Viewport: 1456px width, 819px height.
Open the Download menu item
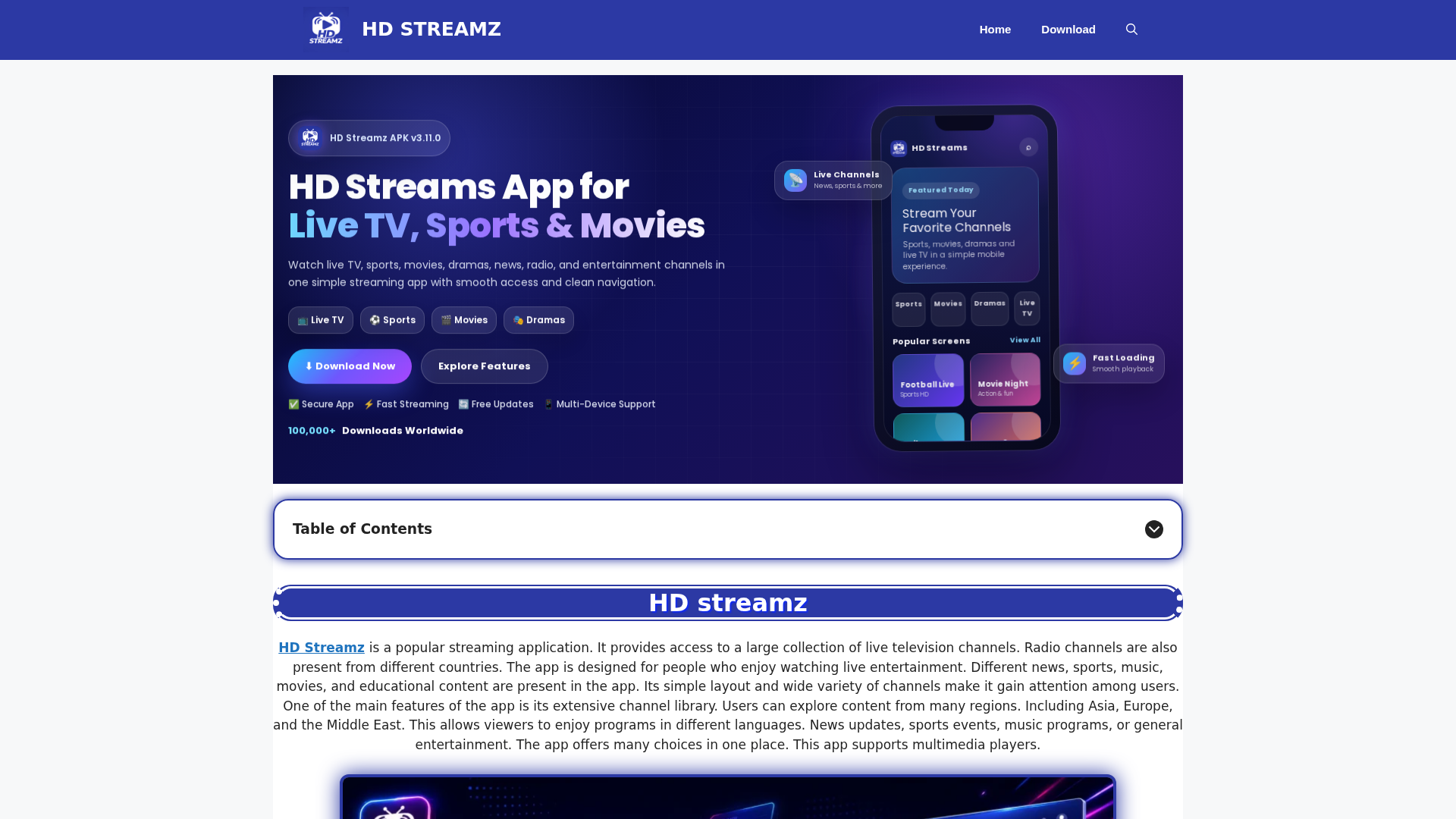click(1068, 30)
